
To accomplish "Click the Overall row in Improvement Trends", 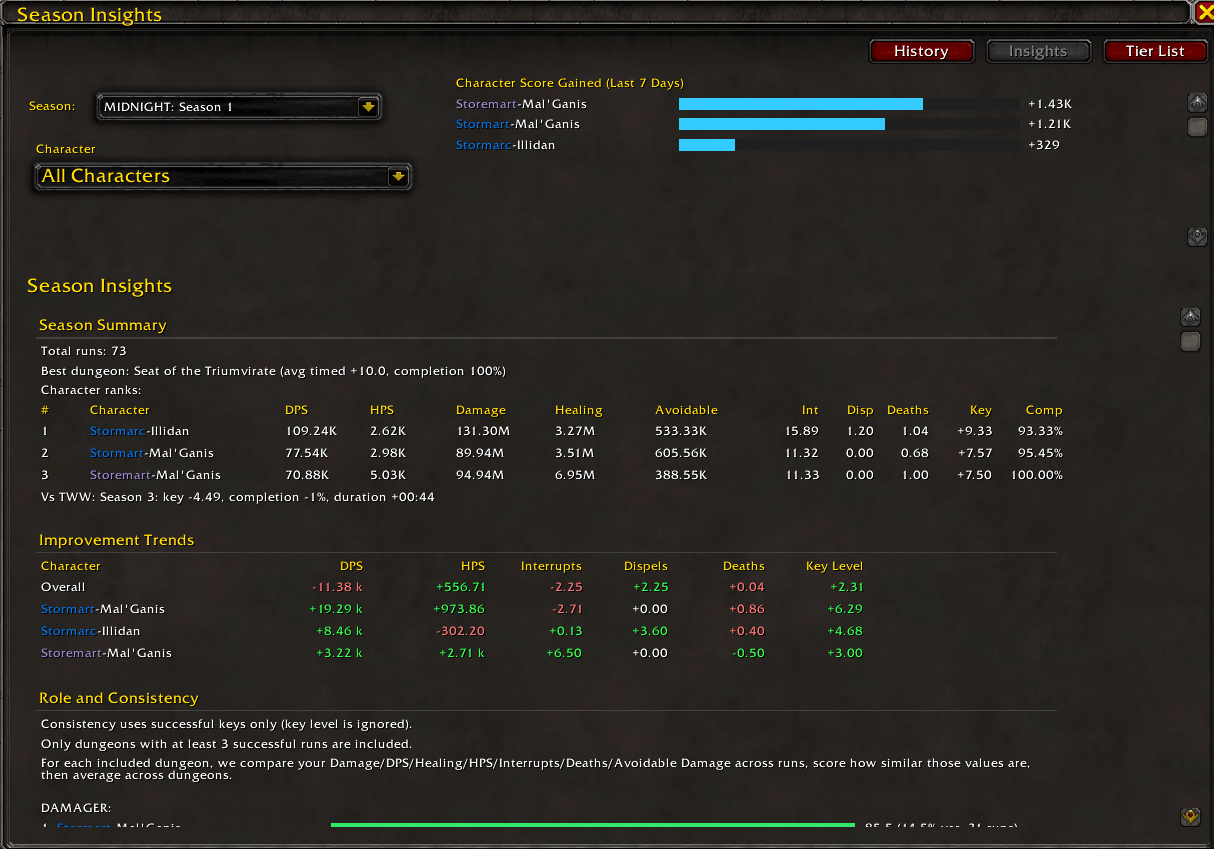I will pos(452,587).
